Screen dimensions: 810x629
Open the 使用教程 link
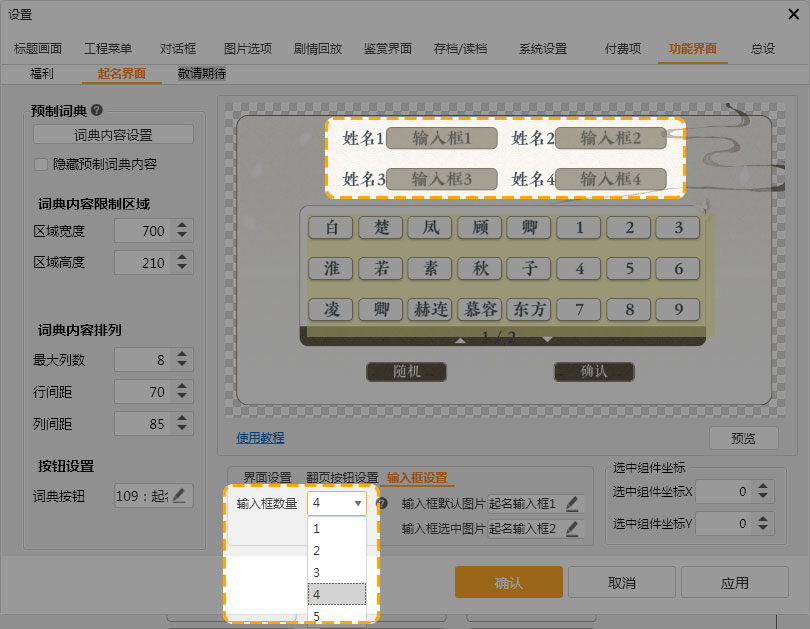pos(260,437)
